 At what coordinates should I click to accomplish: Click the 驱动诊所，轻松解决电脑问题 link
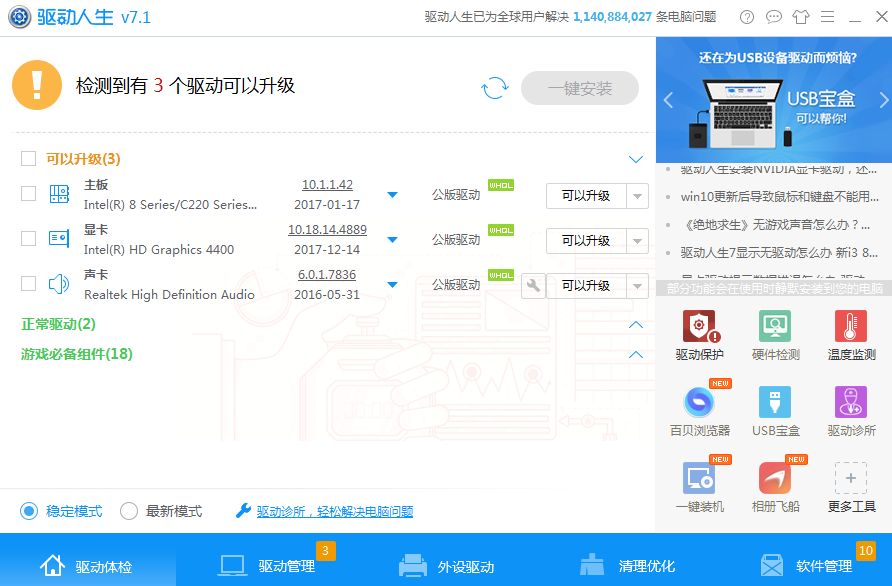pos(334,512)
